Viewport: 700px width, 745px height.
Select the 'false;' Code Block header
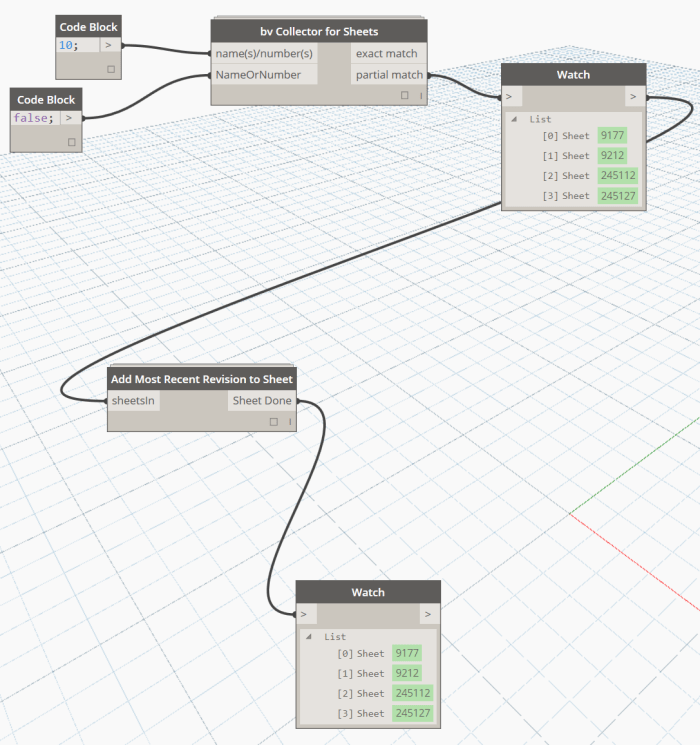pyautogui.click(x=46, y=100)
